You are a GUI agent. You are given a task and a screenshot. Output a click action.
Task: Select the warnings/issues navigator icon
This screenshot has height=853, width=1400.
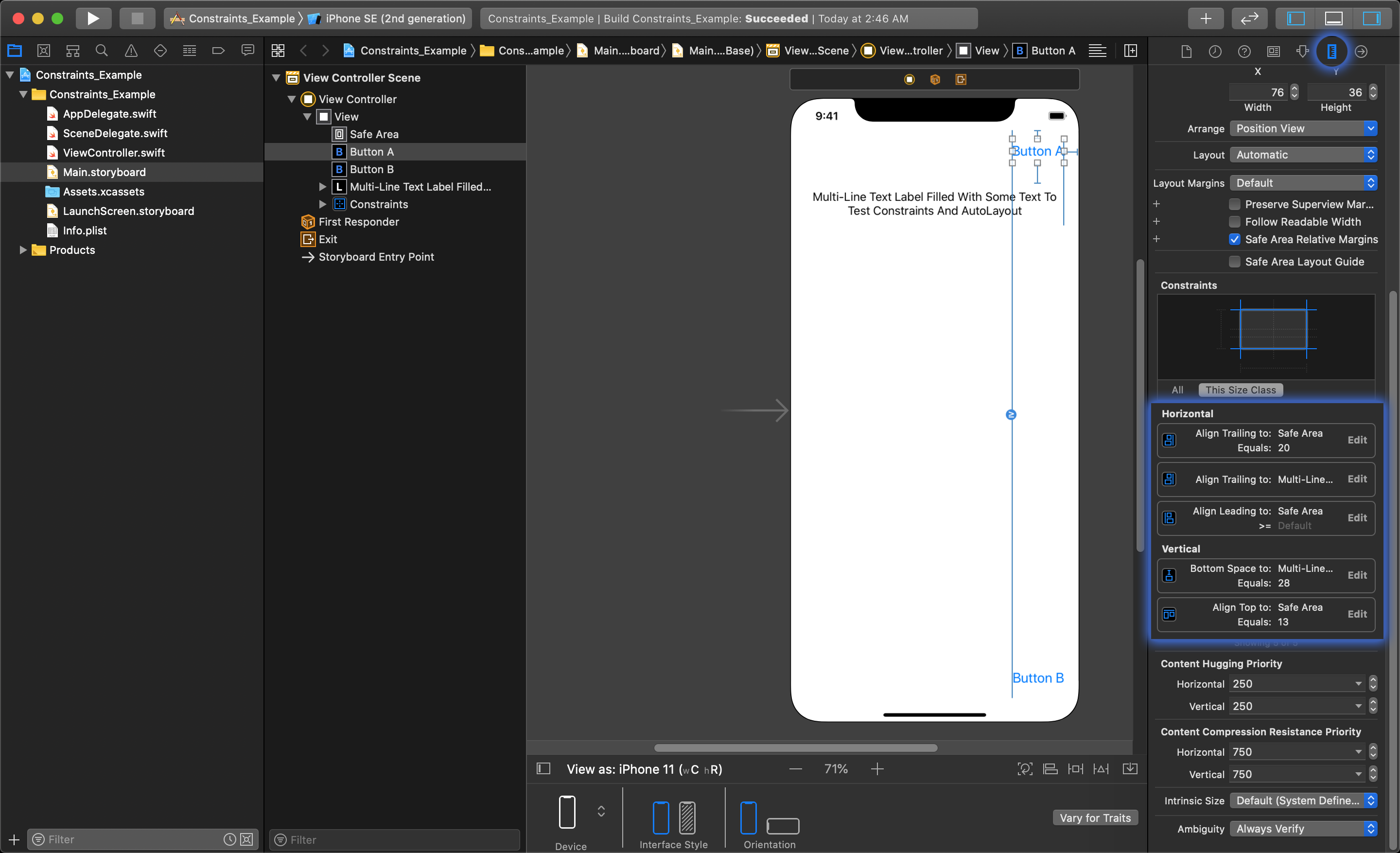(x=131, y=51)
